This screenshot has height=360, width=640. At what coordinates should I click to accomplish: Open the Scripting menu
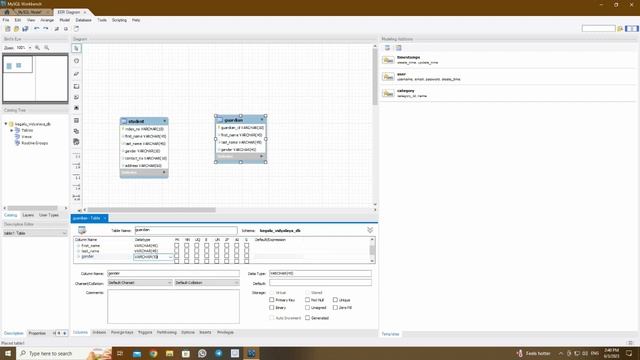[119, 20]
